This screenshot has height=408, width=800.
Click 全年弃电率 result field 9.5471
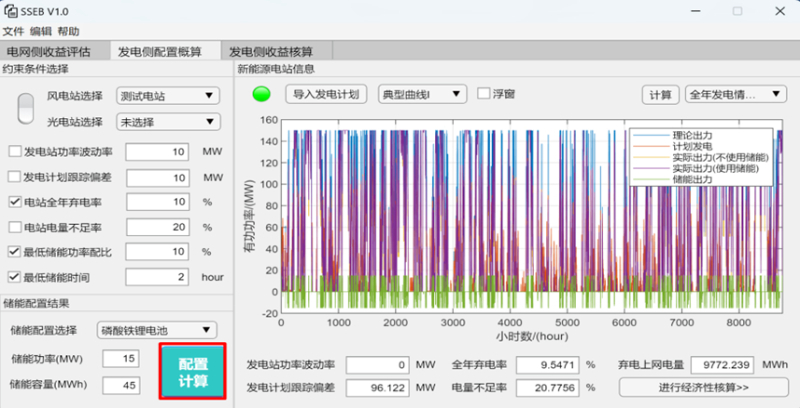tap(548, 365)
